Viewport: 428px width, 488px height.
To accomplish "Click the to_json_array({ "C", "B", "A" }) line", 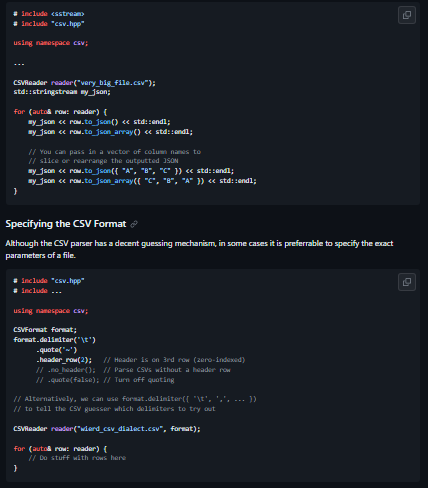I will tap(142, 181).
